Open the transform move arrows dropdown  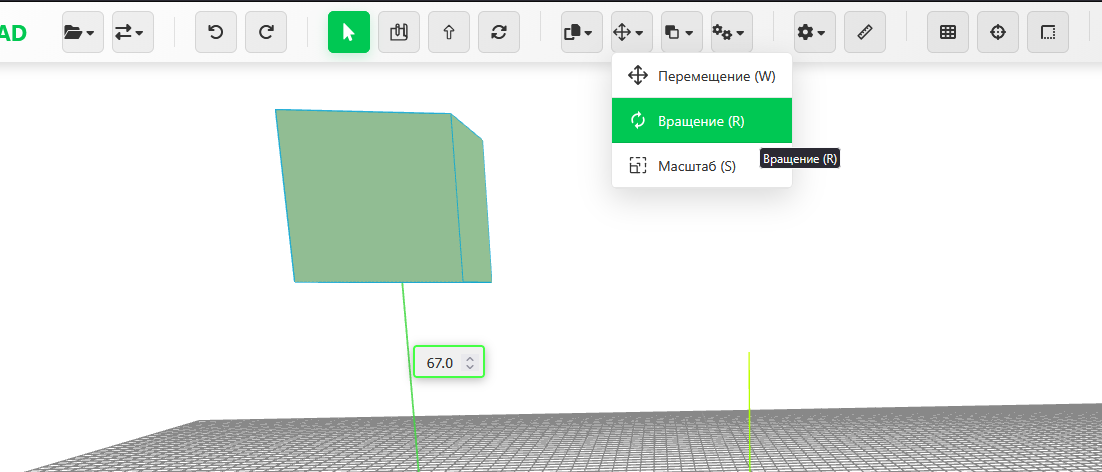(632, 32)
